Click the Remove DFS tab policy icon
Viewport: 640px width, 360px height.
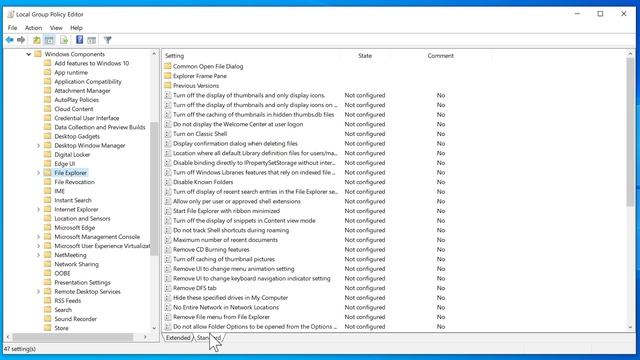click(x=168, y=288)
